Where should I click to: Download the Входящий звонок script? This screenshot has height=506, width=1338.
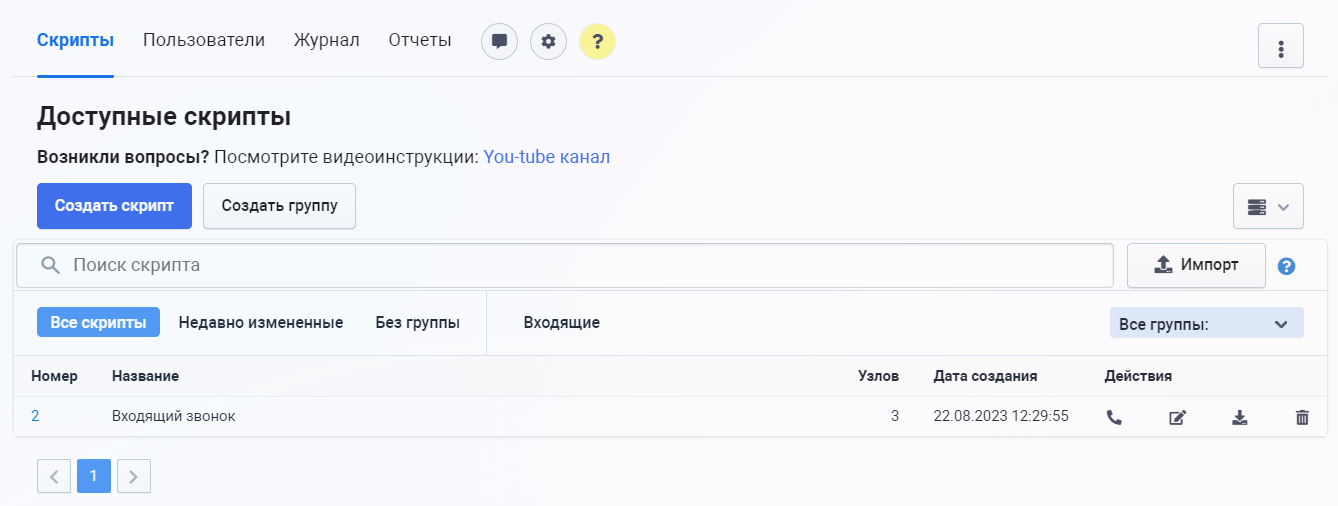(x=1239, y=418)
